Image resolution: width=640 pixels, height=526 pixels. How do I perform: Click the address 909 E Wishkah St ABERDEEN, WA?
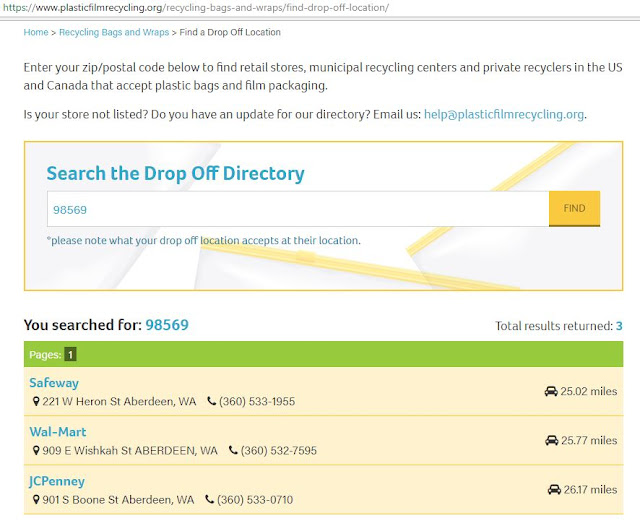pos(130,451)
